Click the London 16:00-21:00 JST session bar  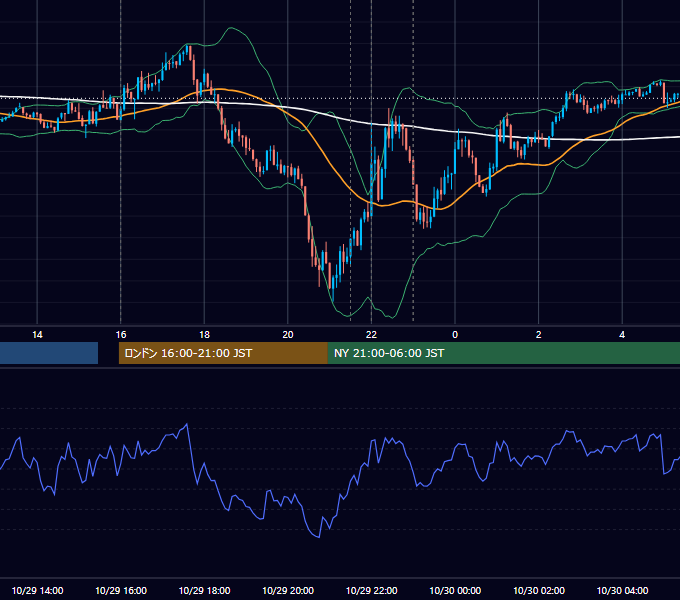(223, 353)
